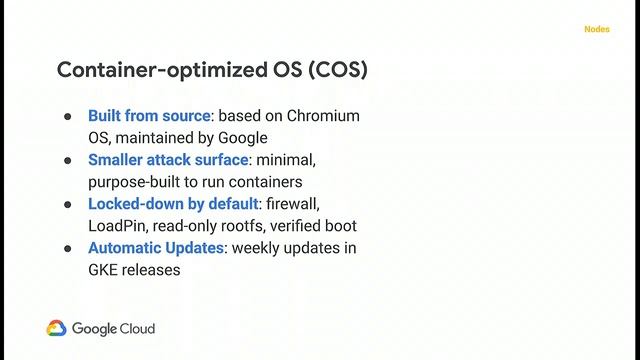Click the Container-optimized OS (COS) title
640x360 pixels.
pyautogui.click(x=212, y=70)
